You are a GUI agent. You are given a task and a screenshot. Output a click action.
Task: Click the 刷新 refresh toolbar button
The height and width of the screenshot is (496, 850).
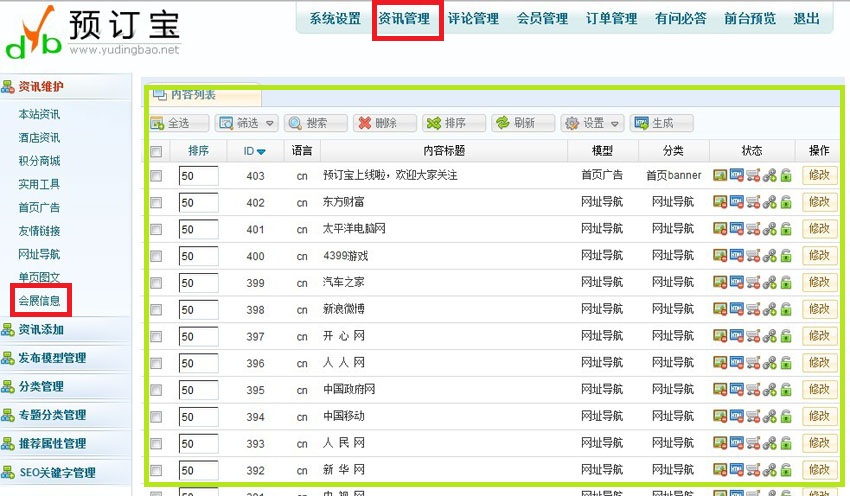pyautogui.click(x=524, y=123)
